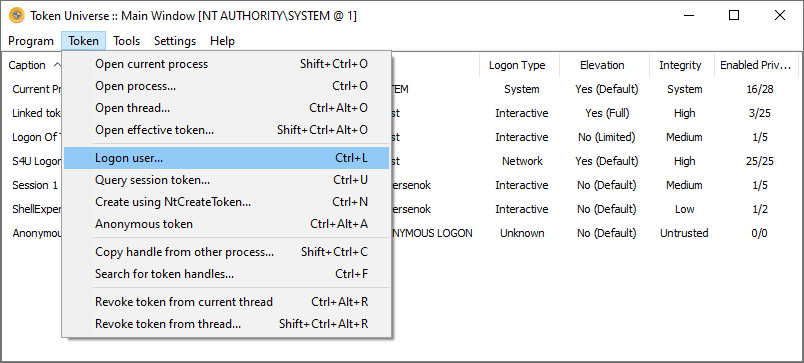This screenshot has width=804, height=363.
Task: Open the Help menu
Action: click(x=223, y=41)
